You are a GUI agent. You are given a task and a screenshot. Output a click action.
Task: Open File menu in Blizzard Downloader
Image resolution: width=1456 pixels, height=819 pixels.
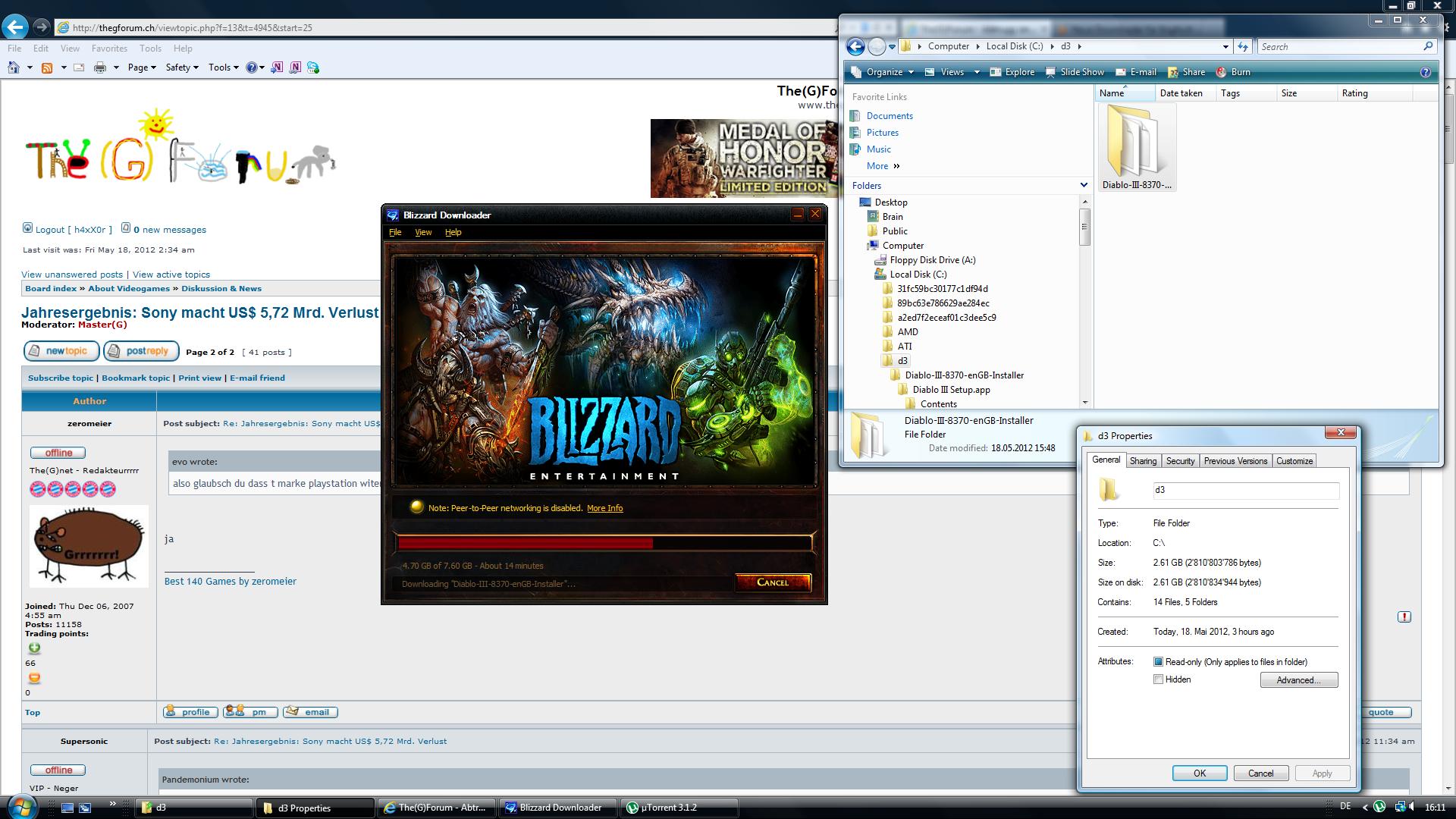click(395, 232)
